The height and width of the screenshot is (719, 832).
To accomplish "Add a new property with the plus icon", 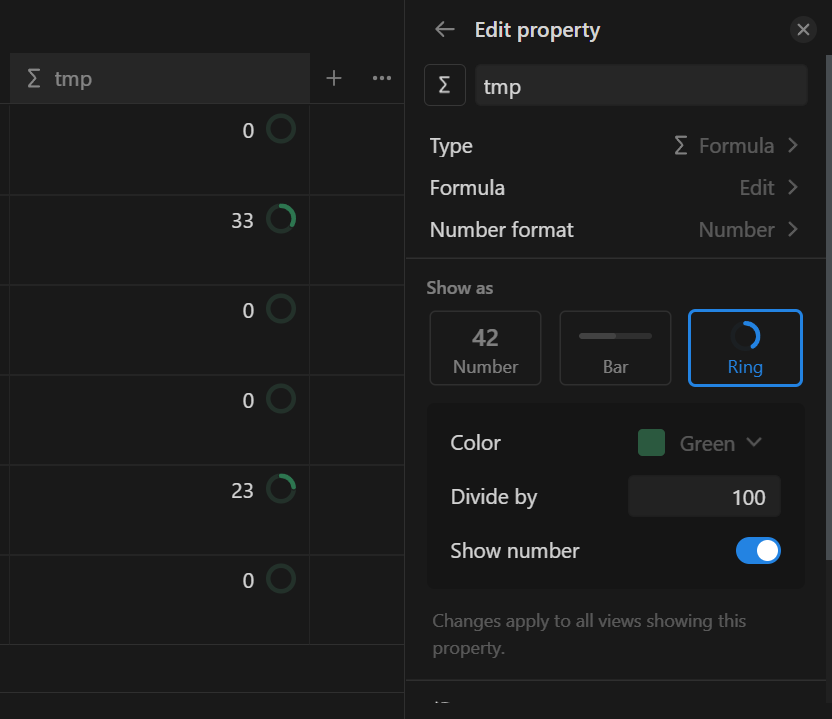I will [x=334, y=79].
